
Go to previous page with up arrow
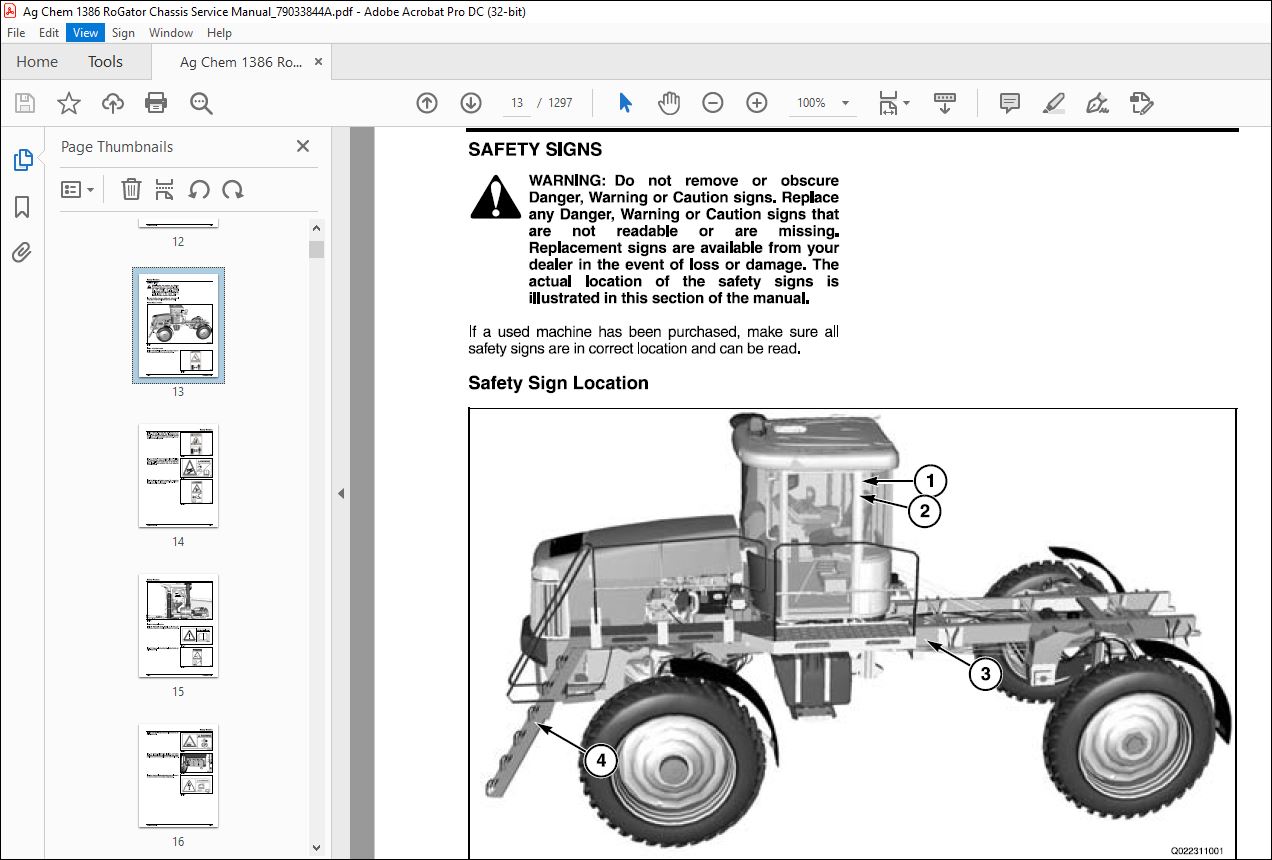(427, 103)
